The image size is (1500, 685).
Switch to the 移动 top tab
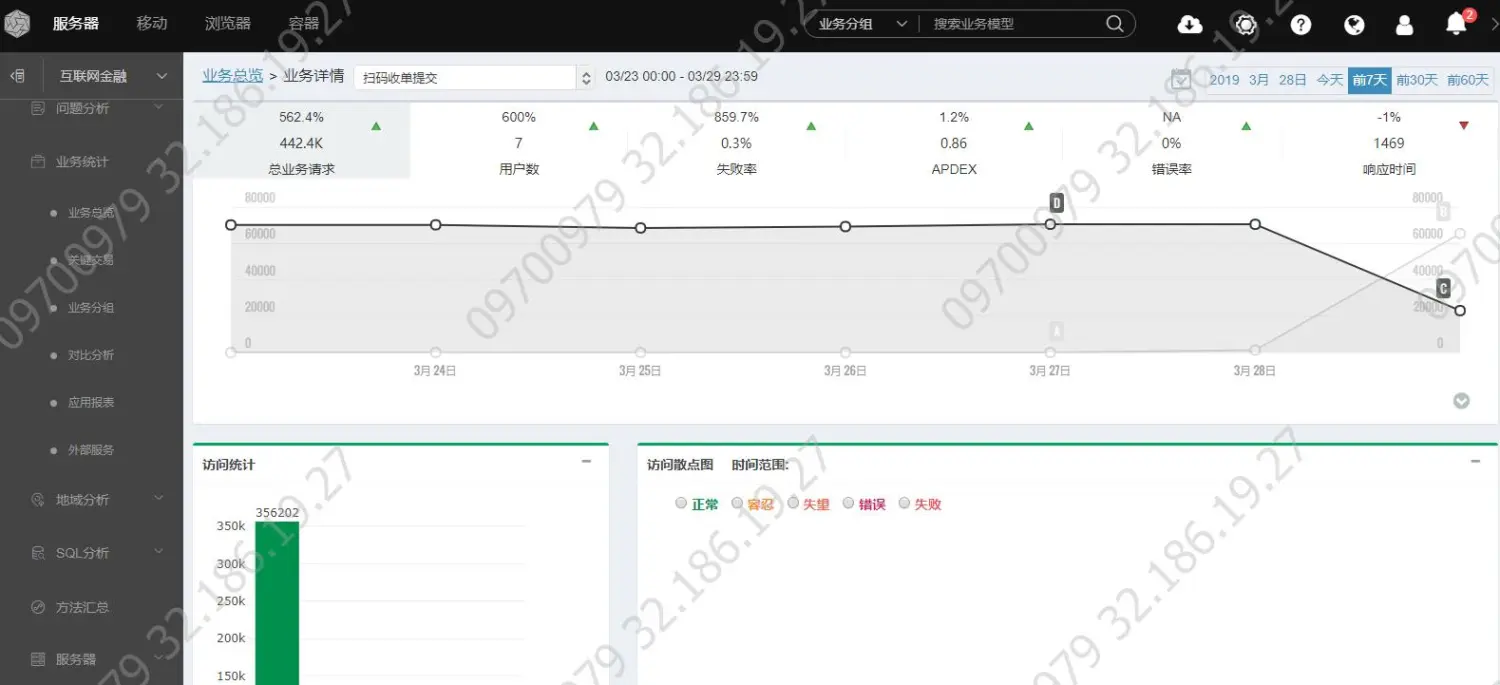[x=152, y=24]
